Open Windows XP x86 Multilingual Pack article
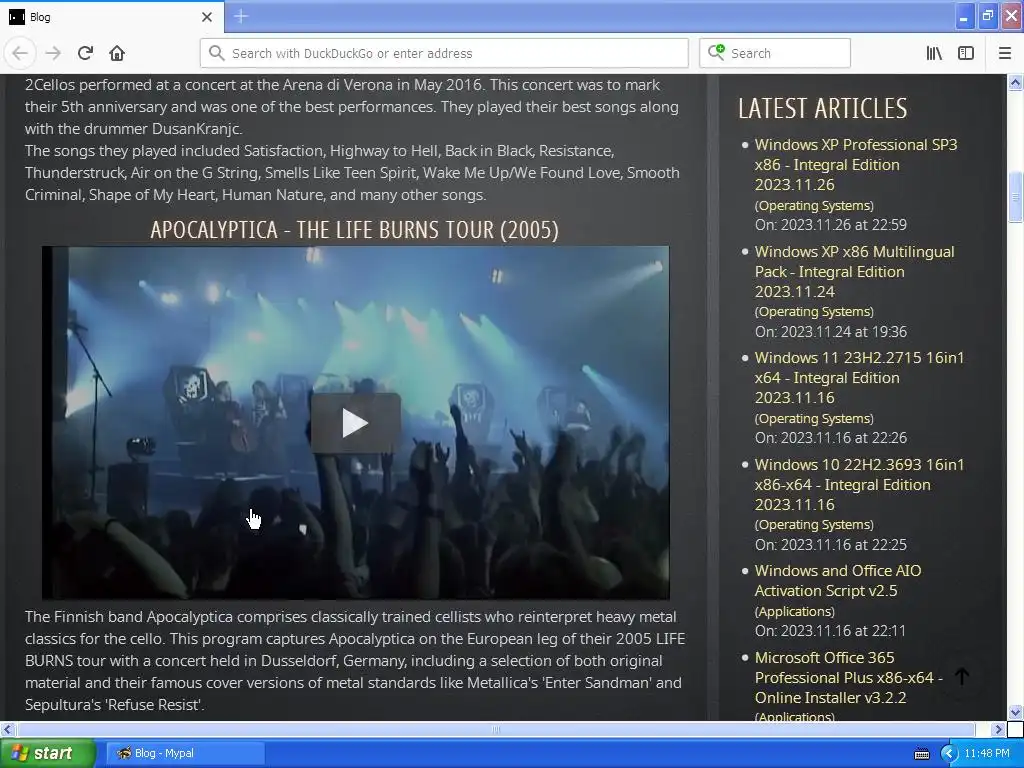The image size is (1024, 768). coord(854,272)
